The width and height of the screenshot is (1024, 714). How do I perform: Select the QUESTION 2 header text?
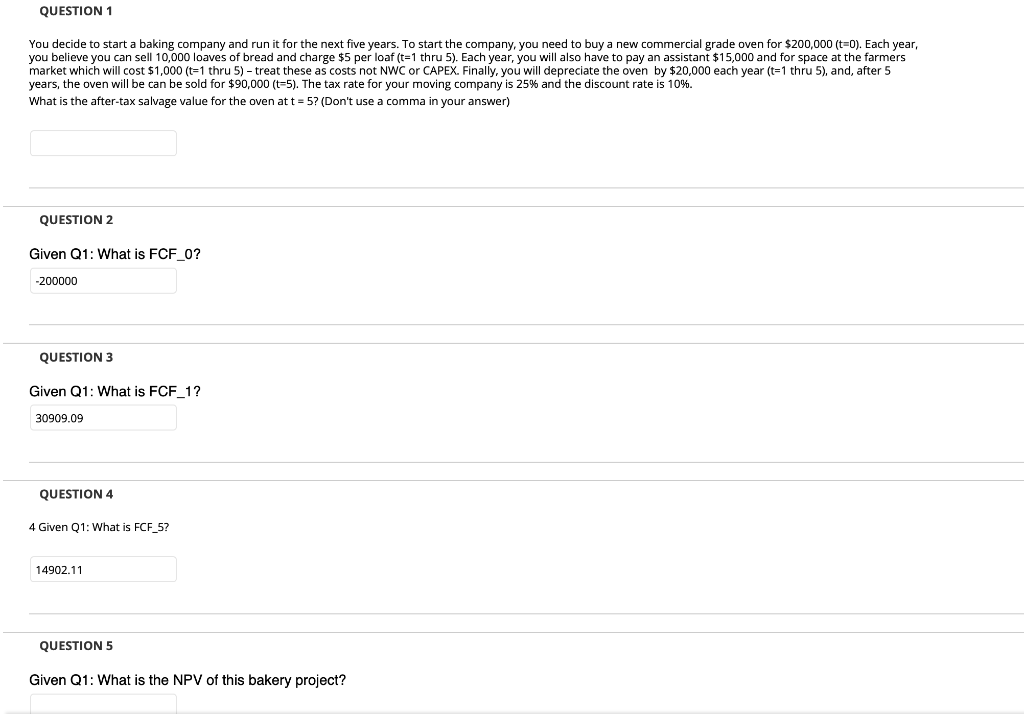pos(76,219)
